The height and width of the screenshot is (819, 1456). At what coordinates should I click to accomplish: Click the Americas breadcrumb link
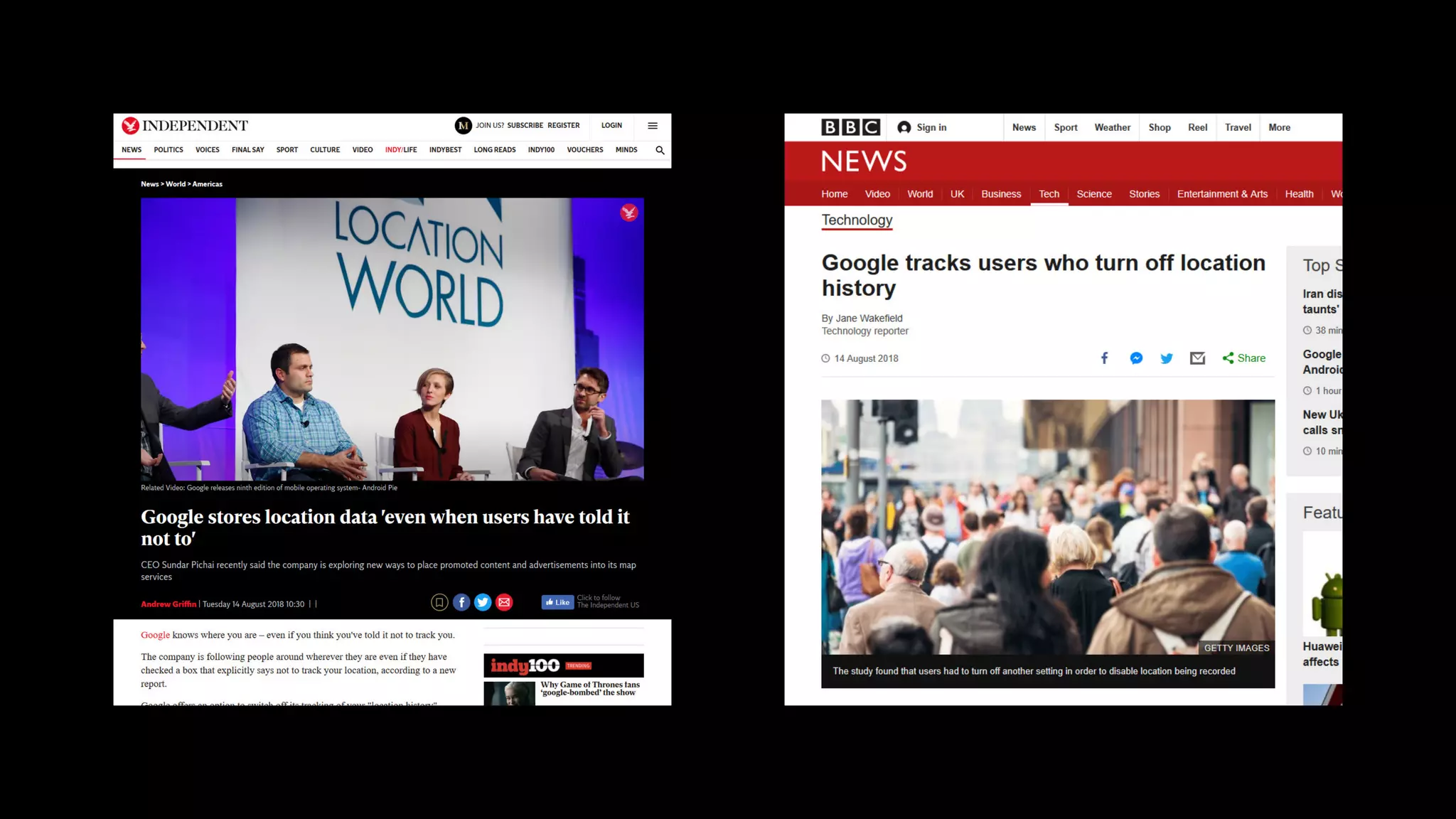click(x=207, y=184)
